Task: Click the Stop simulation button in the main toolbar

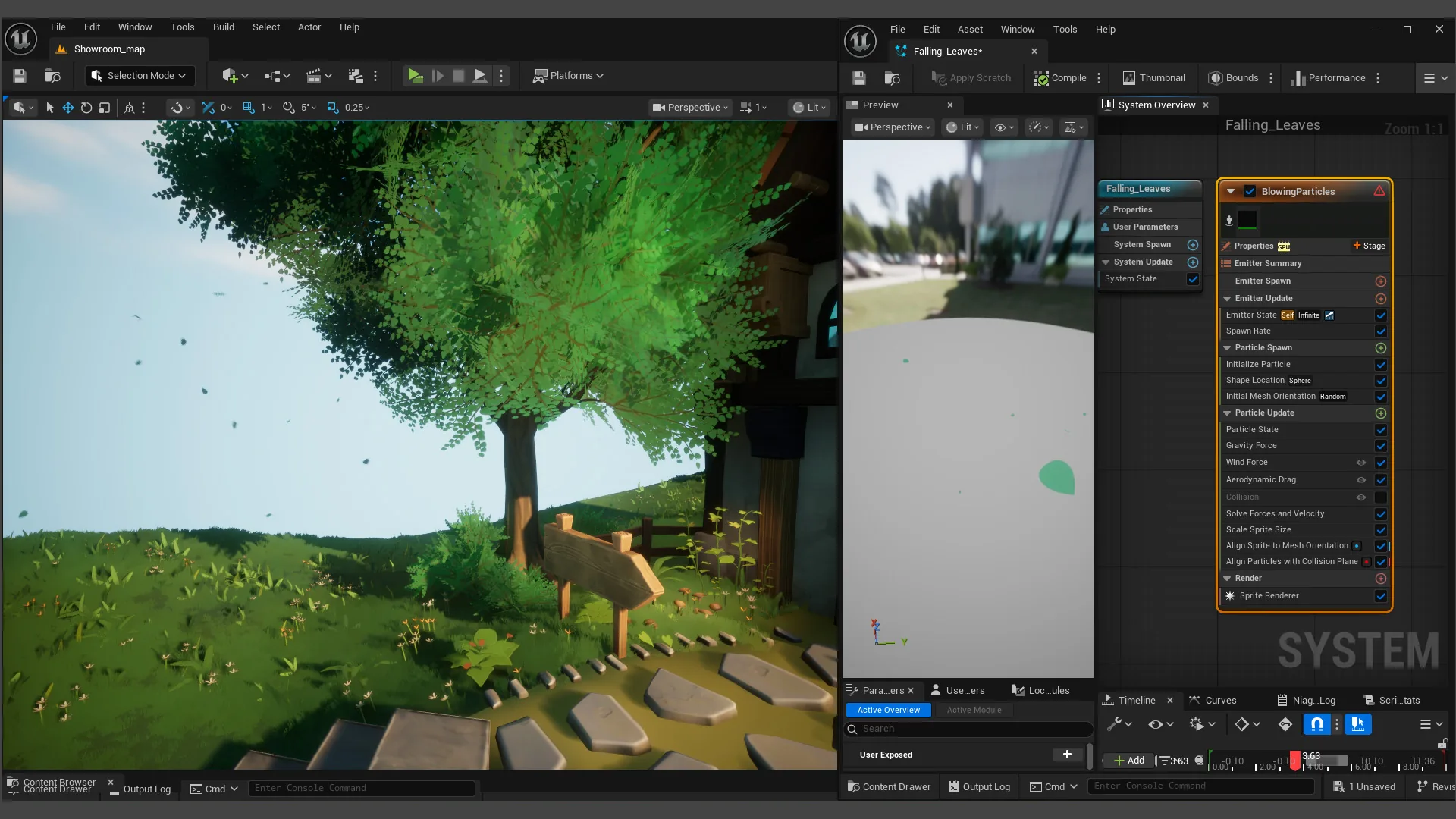Action: [459, 76]
